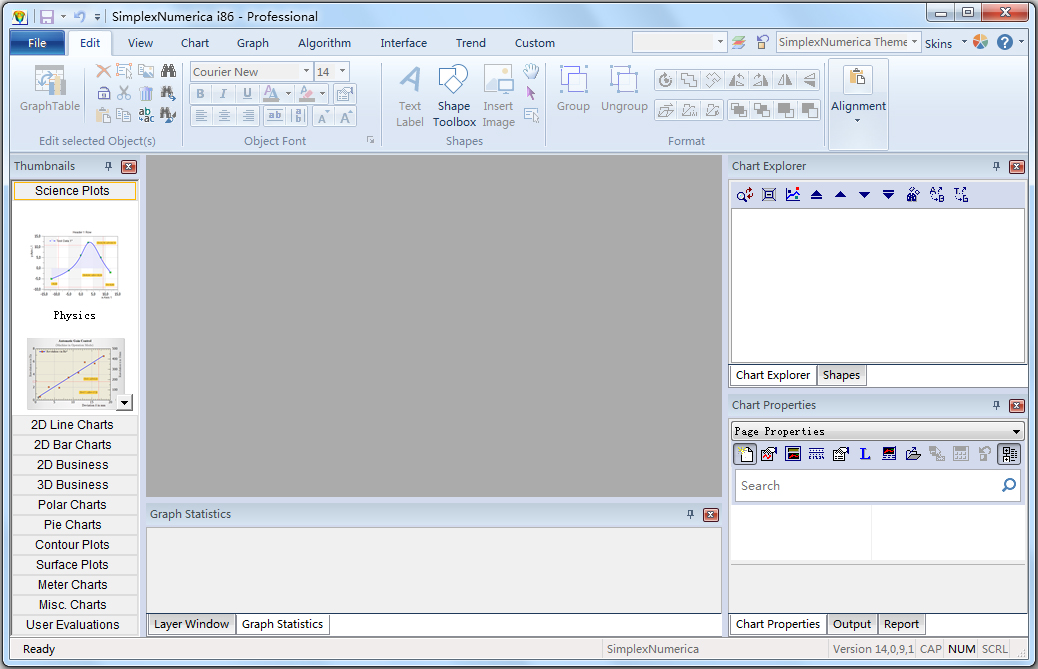Viewport: 1038px width, 669px height.
Task: Expand the thumbnails list down arrow
Action: tap(124, 402)
